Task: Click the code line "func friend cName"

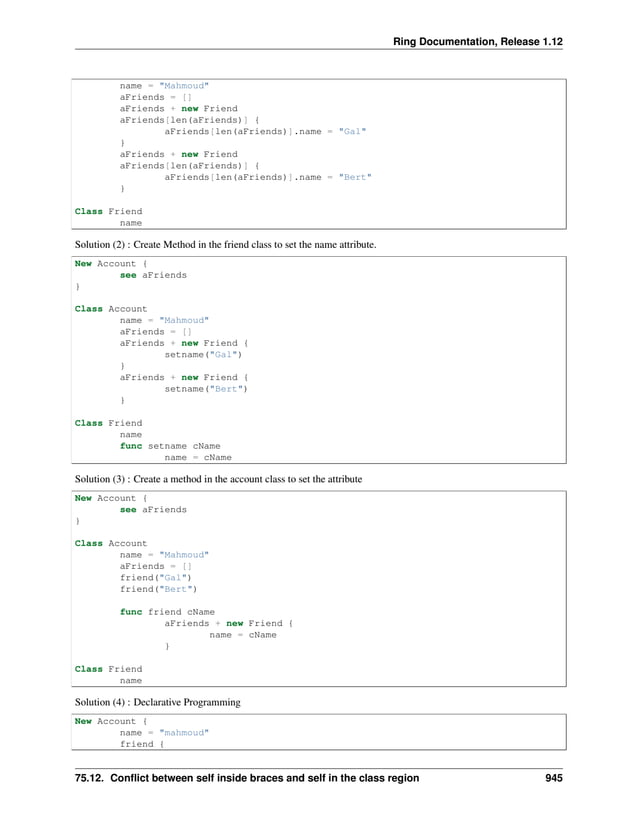Action: 167,612
